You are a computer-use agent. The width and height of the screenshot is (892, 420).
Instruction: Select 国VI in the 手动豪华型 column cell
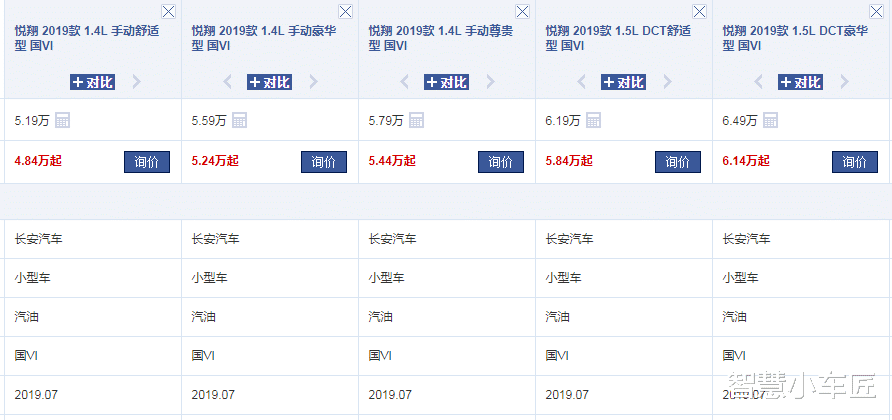(203, 356)
